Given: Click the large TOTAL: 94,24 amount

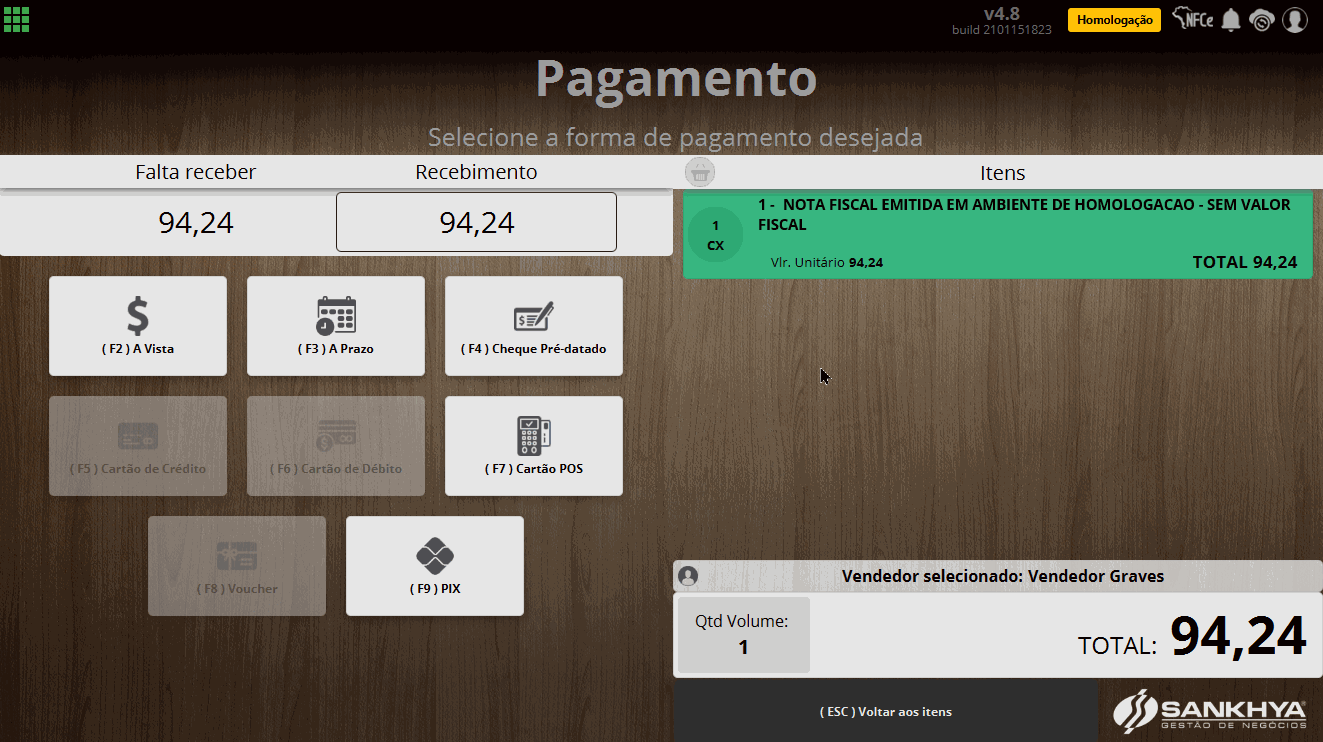Looking at the screenshot, I should [x=1192, y=636].
